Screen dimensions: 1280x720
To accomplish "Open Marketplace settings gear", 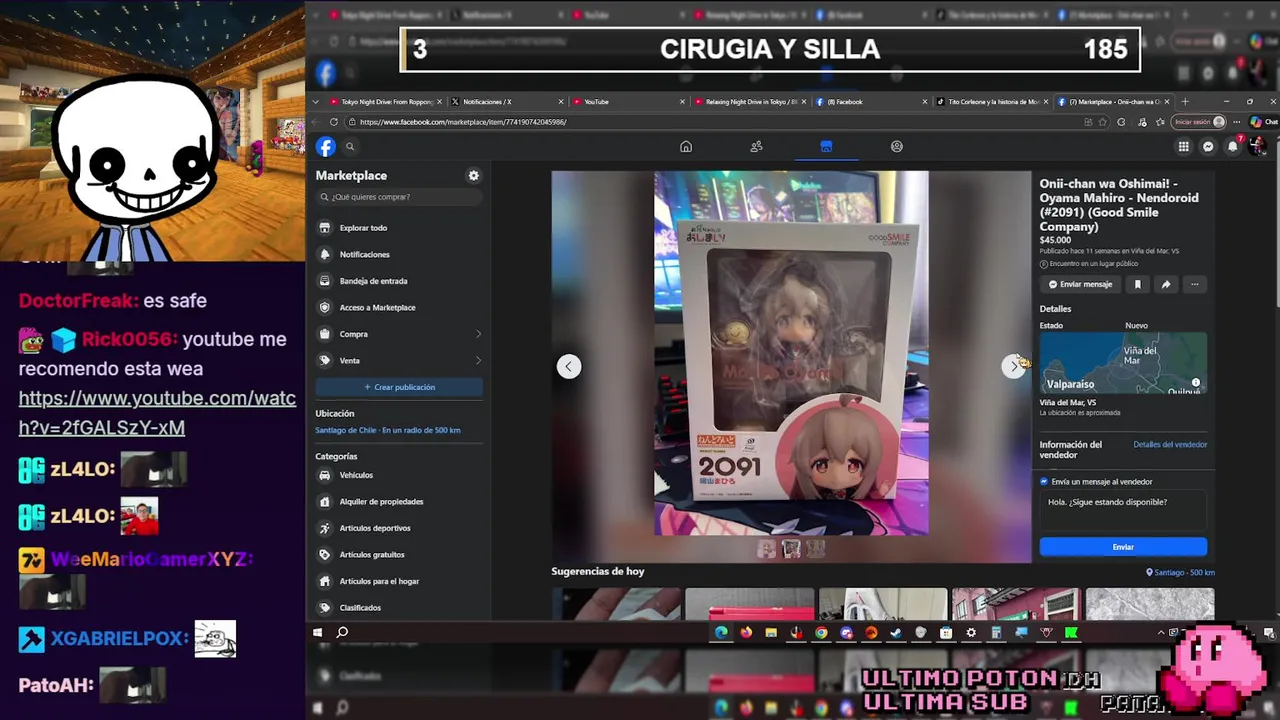I will 474,175.
